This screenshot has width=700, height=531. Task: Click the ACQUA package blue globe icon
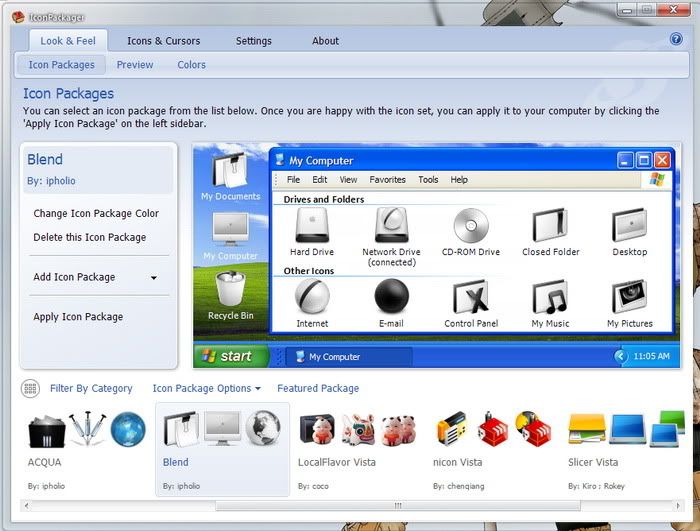(128, 430)
